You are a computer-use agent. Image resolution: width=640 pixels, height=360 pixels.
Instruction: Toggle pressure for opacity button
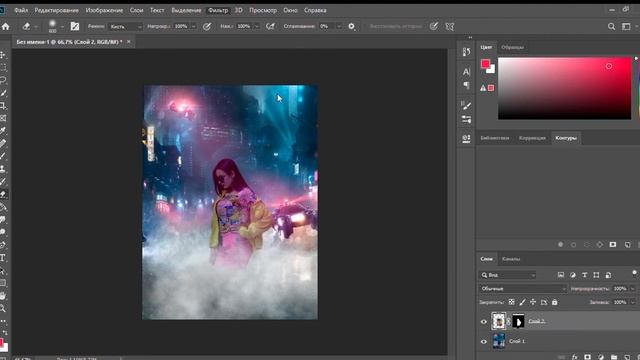(x=207, y=27)
